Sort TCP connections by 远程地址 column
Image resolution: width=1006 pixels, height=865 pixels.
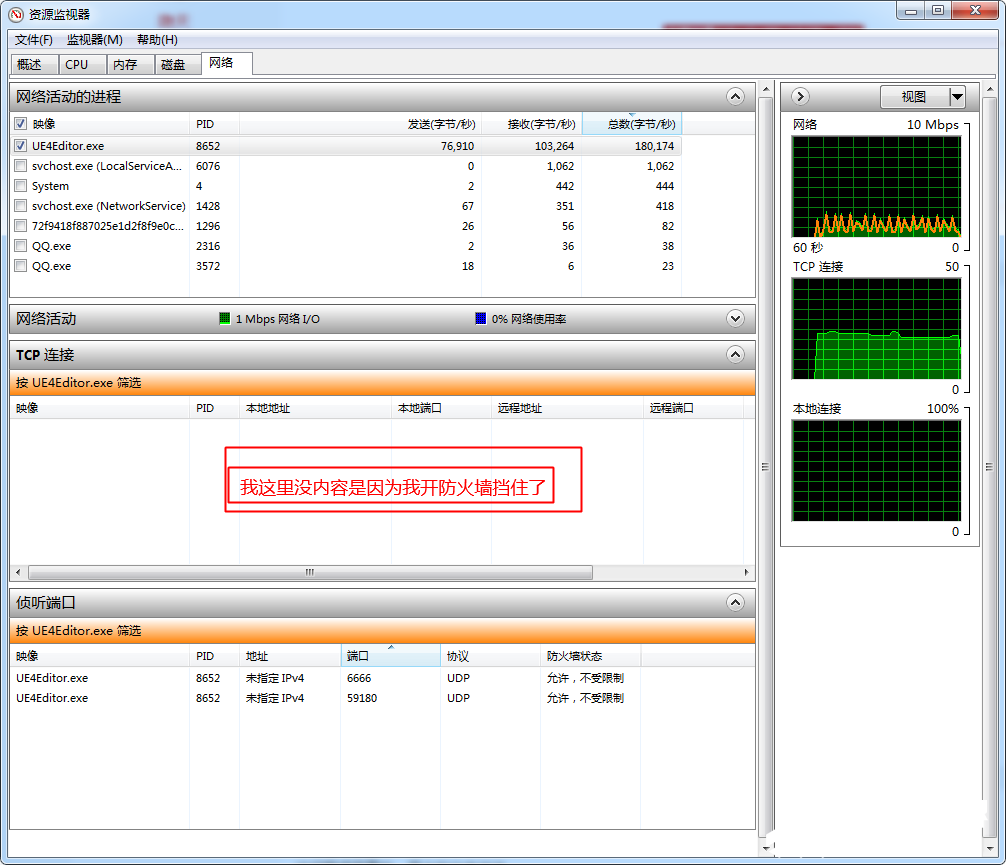pos(567,408)
